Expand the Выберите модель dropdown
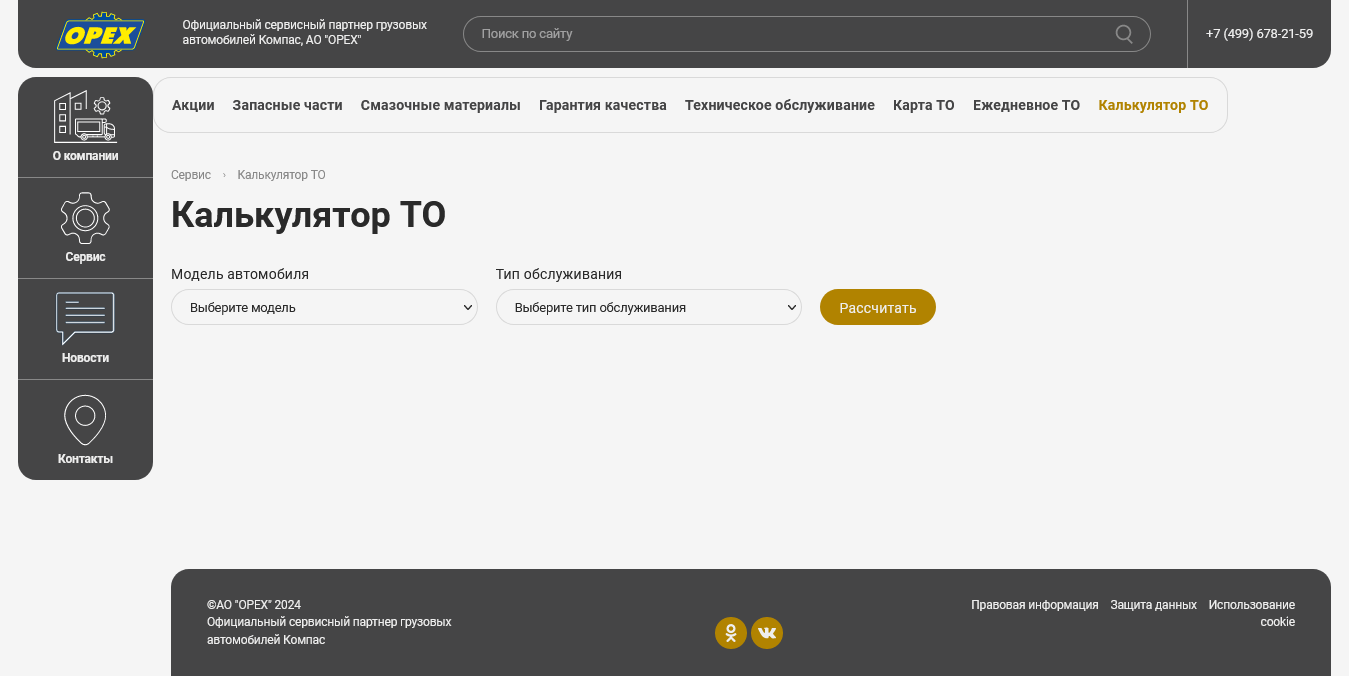 324,307
